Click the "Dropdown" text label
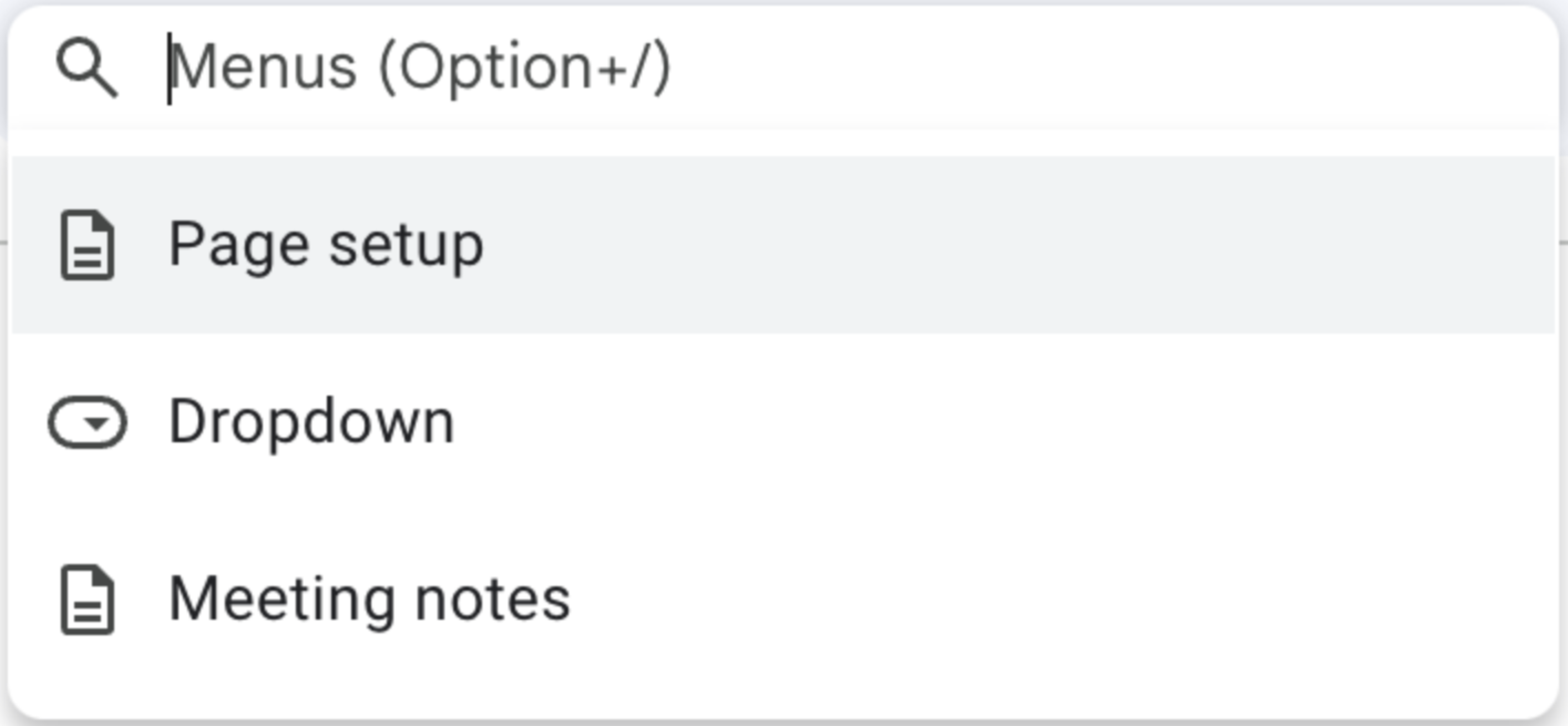 pyautogui.click(x=311, y=422)
